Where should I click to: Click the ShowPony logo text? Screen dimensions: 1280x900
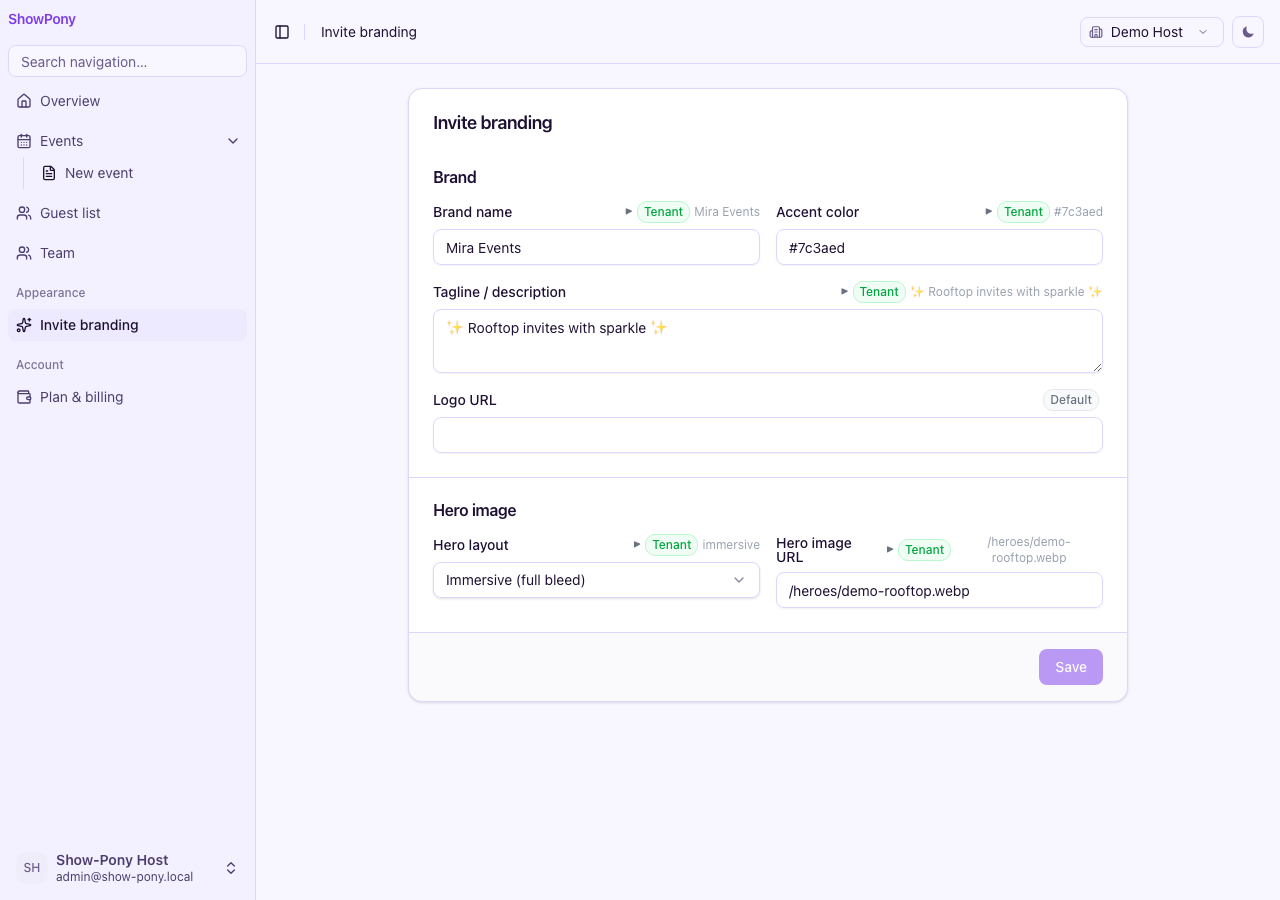tap(42, 19)
